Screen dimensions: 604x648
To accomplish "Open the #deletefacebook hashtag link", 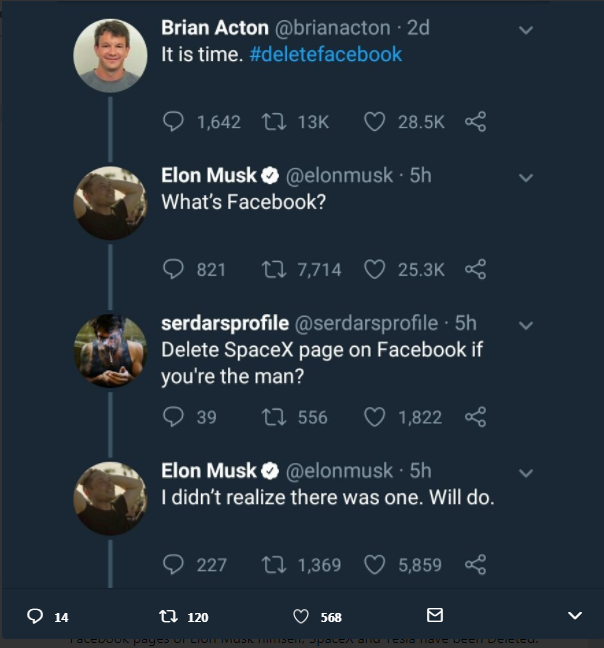I will (325, 55).
